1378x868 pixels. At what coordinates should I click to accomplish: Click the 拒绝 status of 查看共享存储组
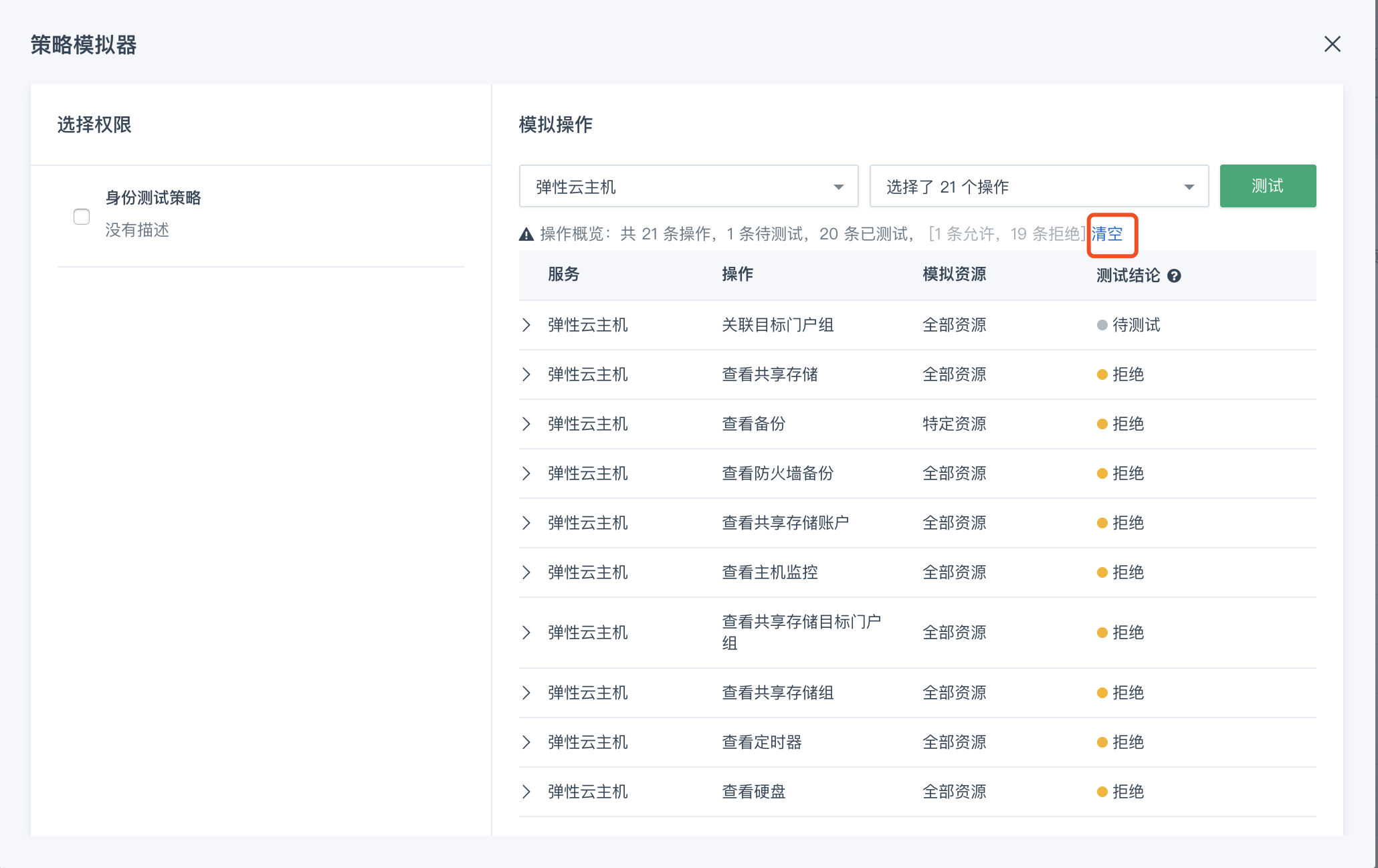click(1127, 693)
